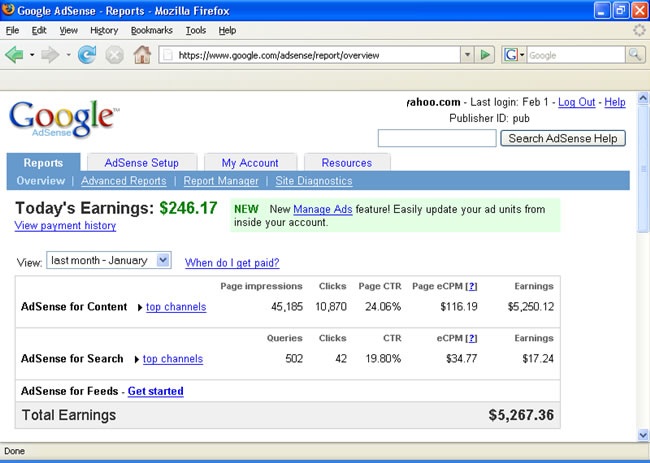Click inside the AdSense help search field
Viewport: 650px width, 463px height.
437,138
